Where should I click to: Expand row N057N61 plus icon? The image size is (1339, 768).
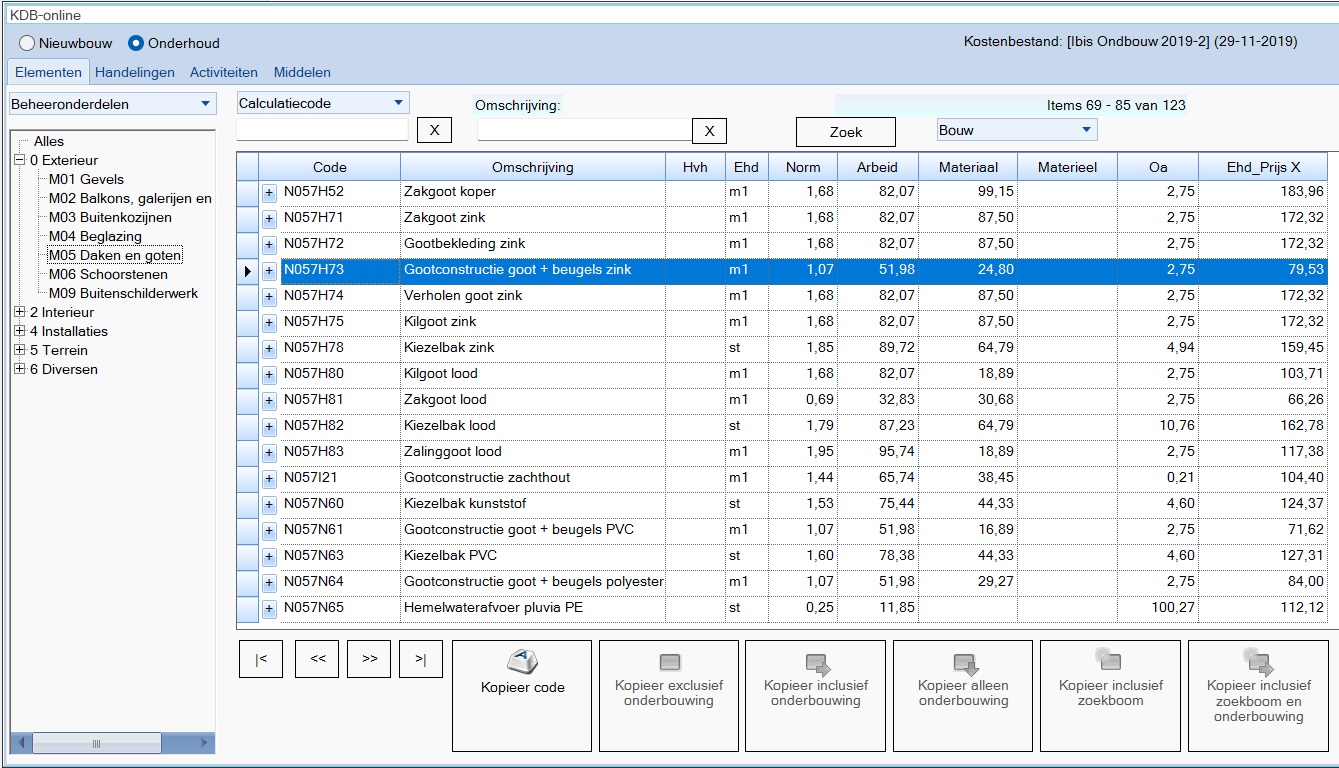[x=269, y=530]
